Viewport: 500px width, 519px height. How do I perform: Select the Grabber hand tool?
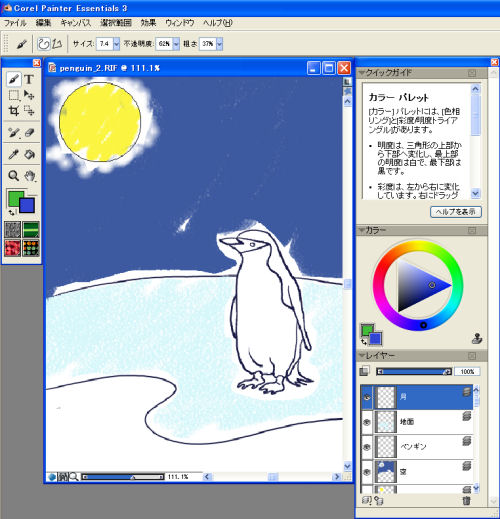(x=29, y=176)
